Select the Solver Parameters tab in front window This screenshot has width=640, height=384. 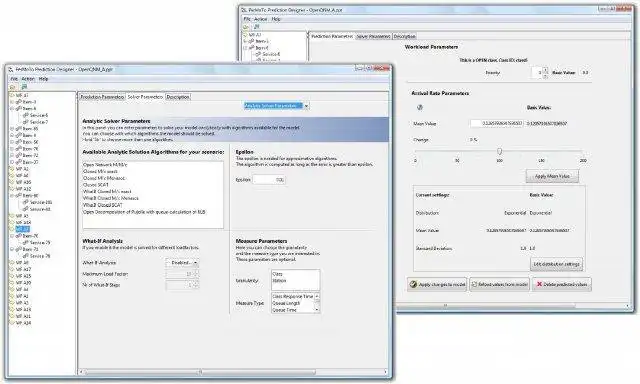[x=145, y=97]
